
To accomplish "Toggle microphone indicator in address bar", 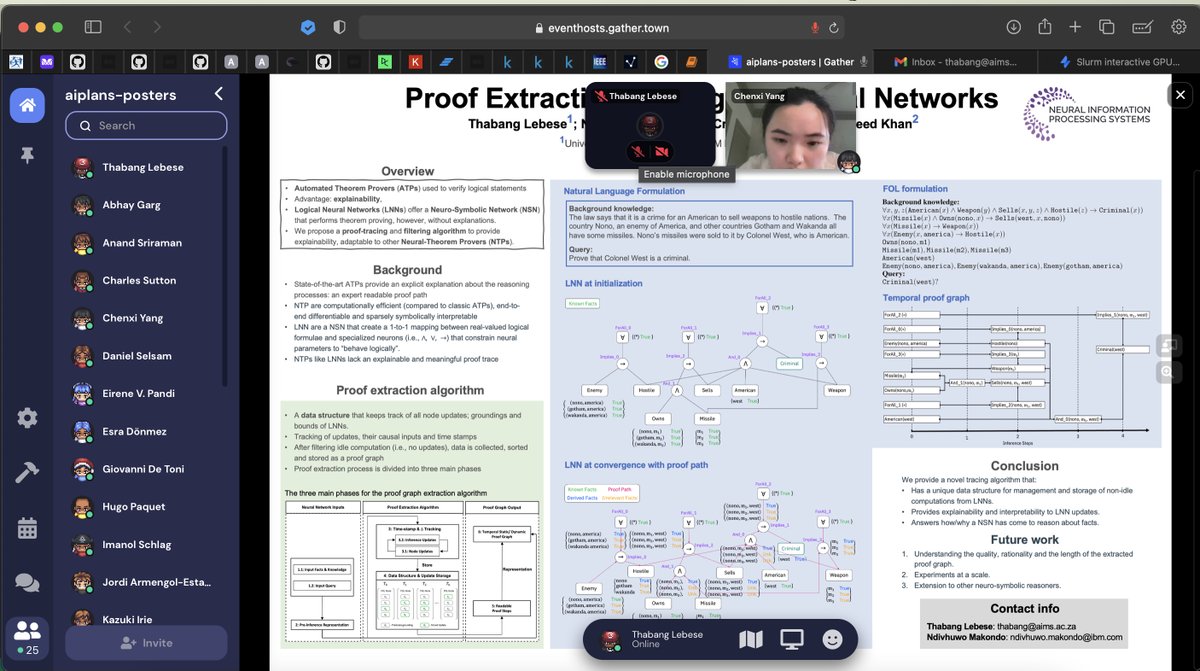I will click(815, 28).
